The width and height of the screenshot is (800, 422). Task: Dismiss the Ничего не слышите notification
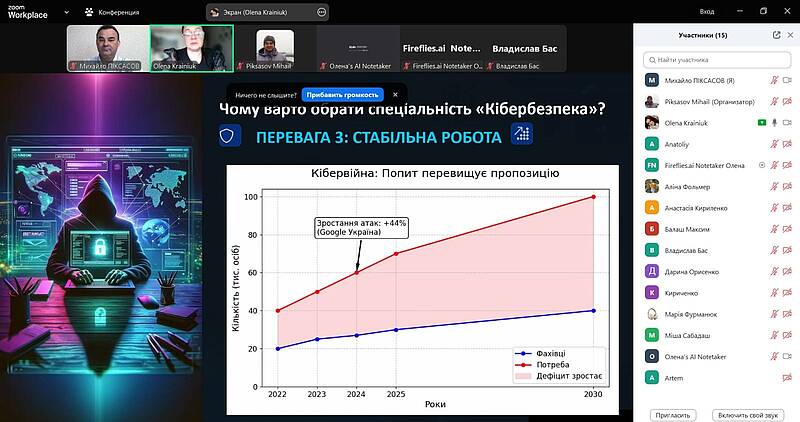coord(395,95)
